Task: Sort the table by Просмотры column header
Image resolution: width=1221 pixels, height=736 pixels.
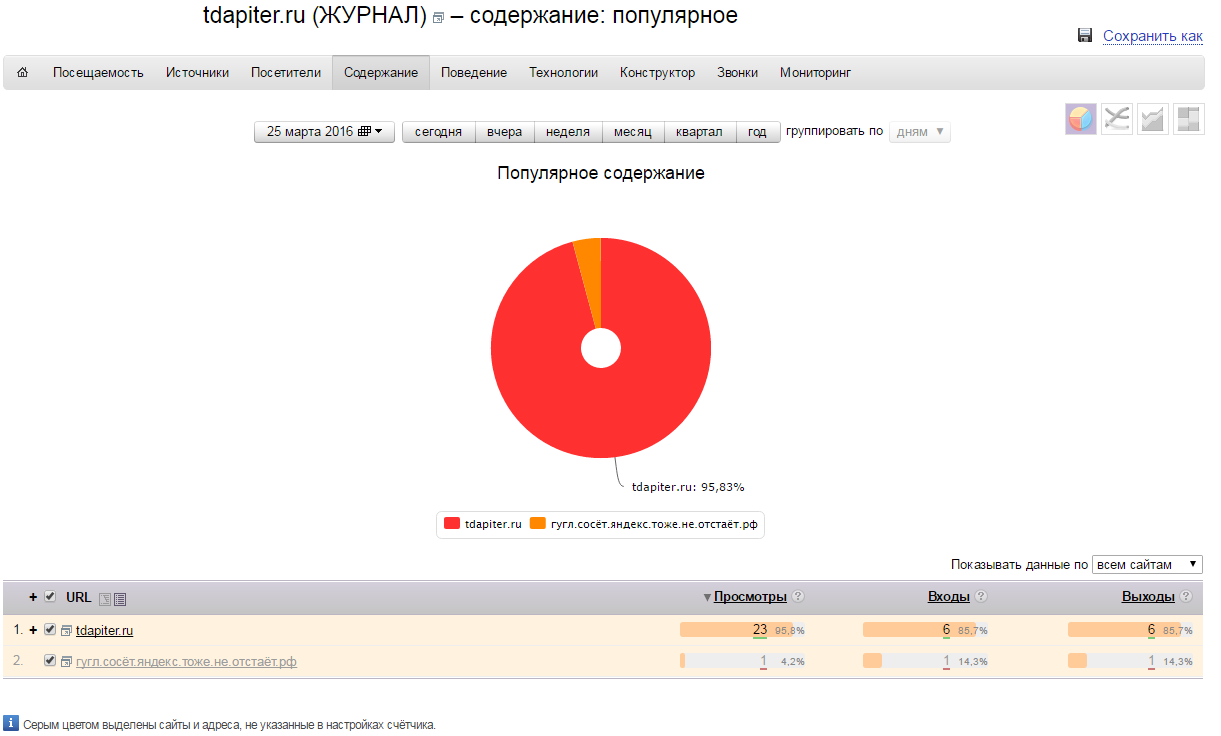Action: pos(749,597)
